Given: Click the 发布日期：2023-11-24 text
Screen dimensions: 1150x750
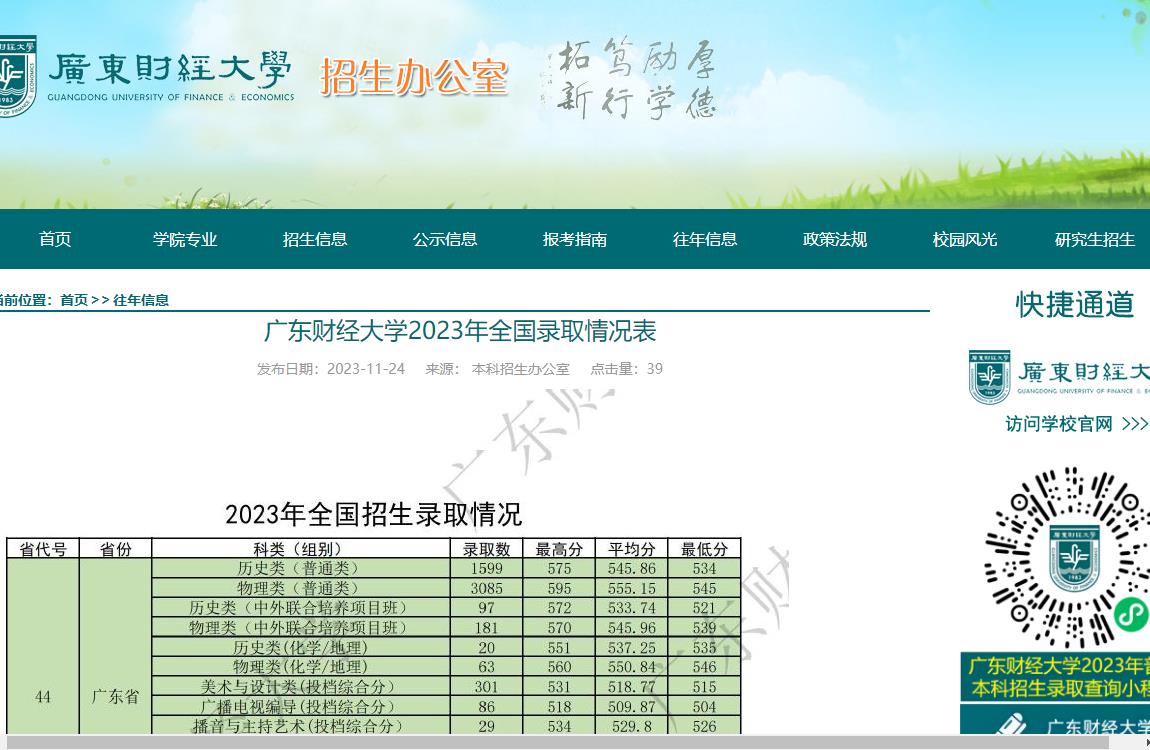Looking at the screenshot, I should [331, 369].
